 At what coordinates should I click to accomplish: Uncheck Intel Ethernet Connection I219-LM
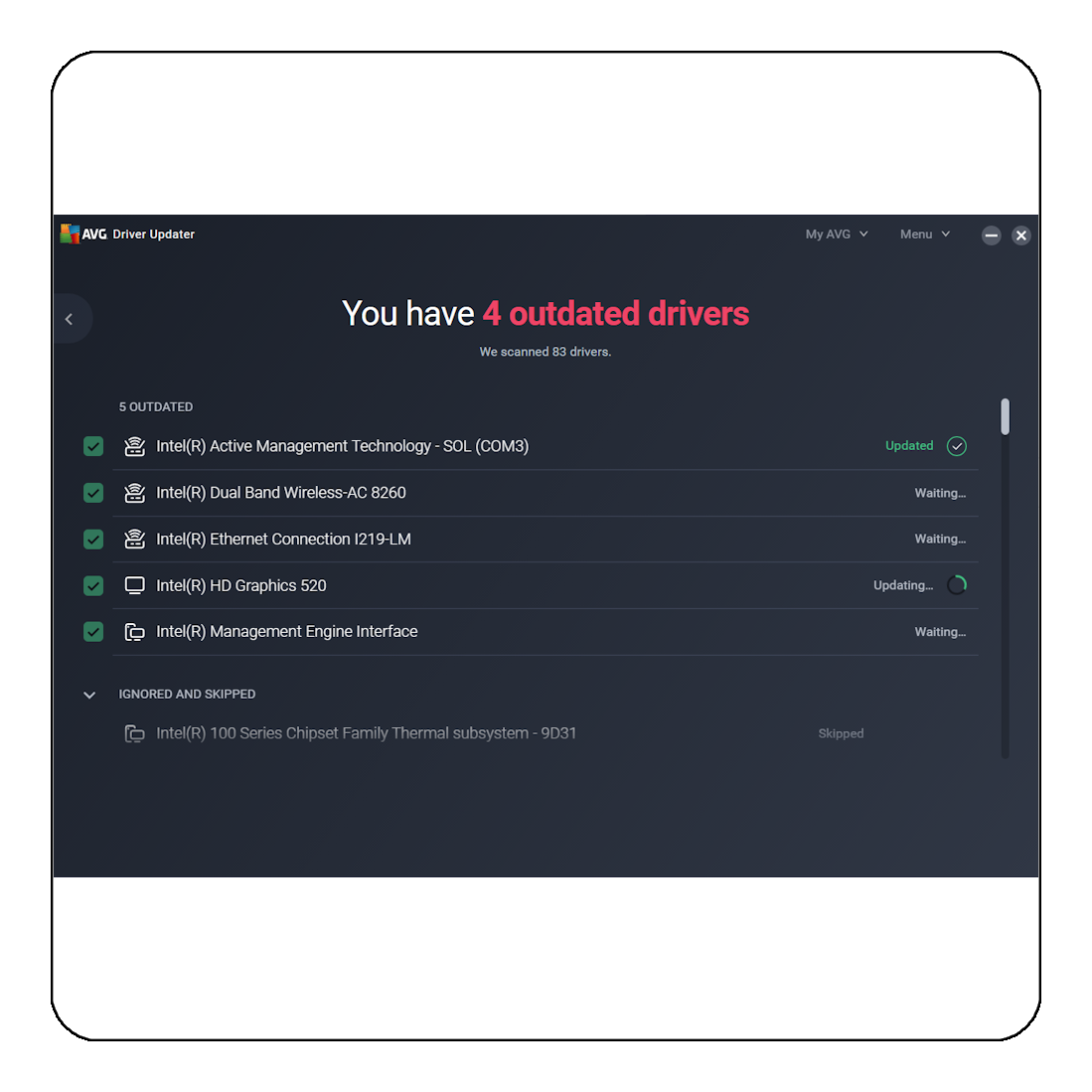[x=93, y=539]
